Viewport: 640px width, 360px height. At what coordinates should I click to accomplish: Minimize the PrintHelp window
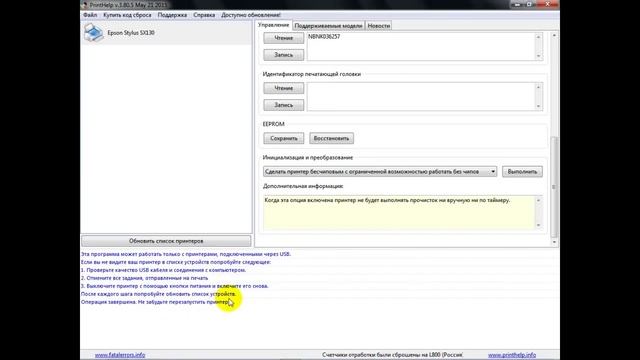517,4
